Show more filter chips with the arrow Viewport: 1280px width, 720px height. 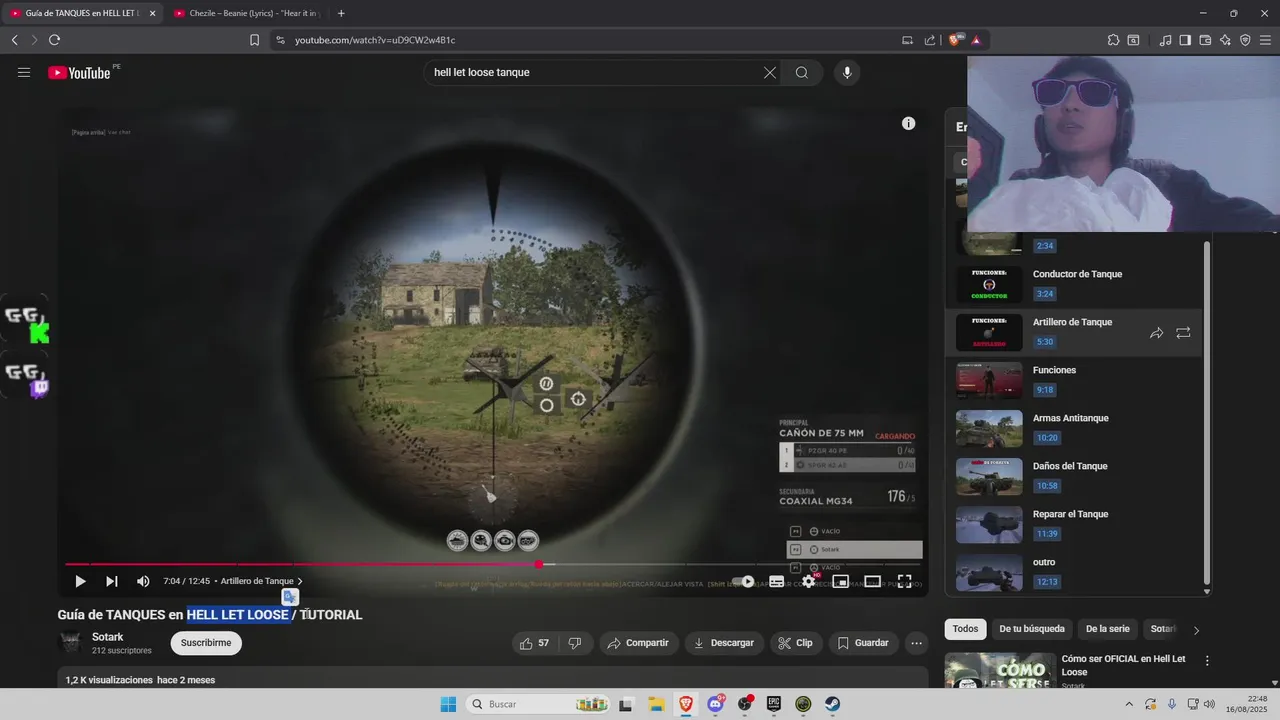point(1196,630)
